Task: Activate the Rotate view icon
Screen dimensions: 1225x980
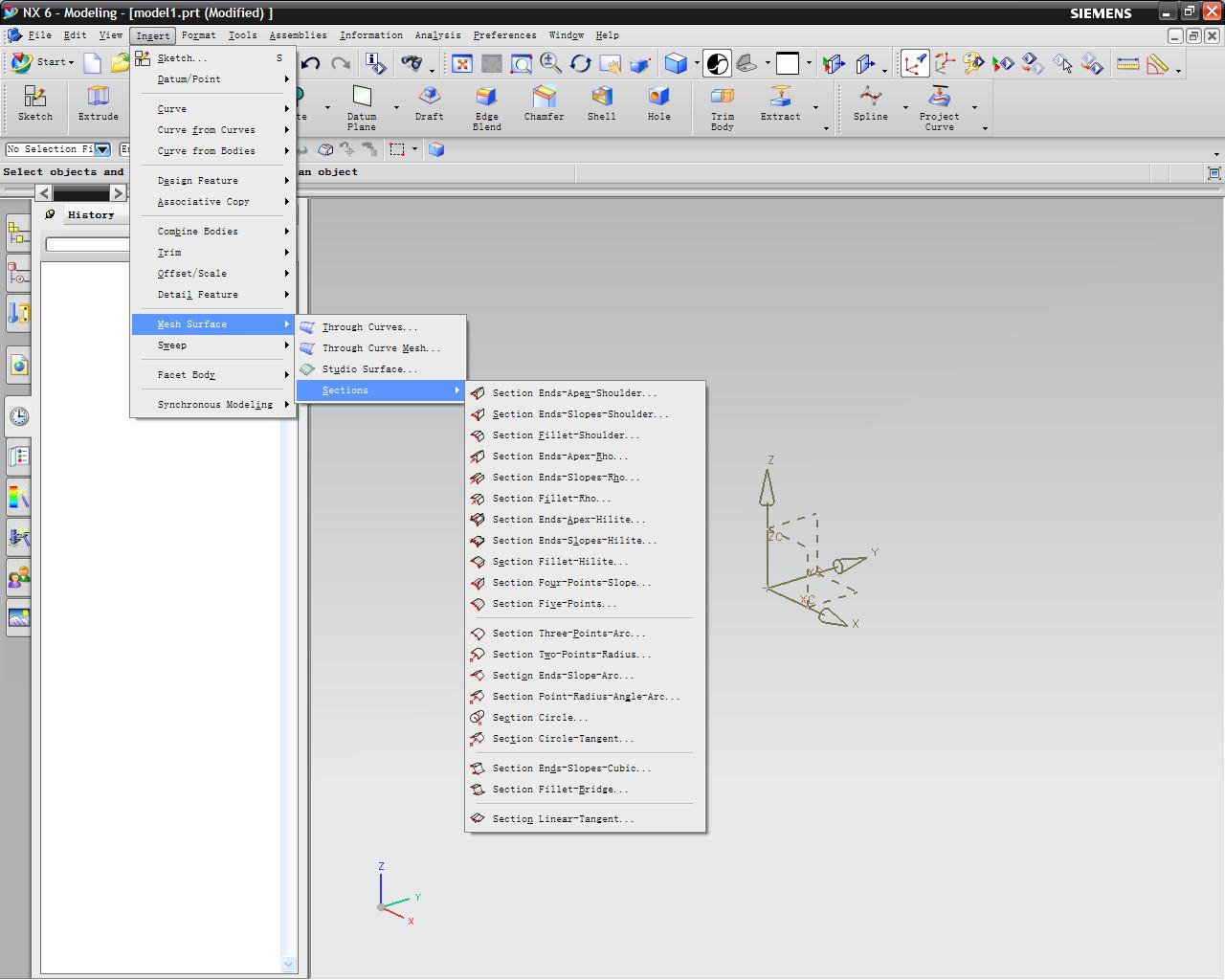Action: (580, 63)
